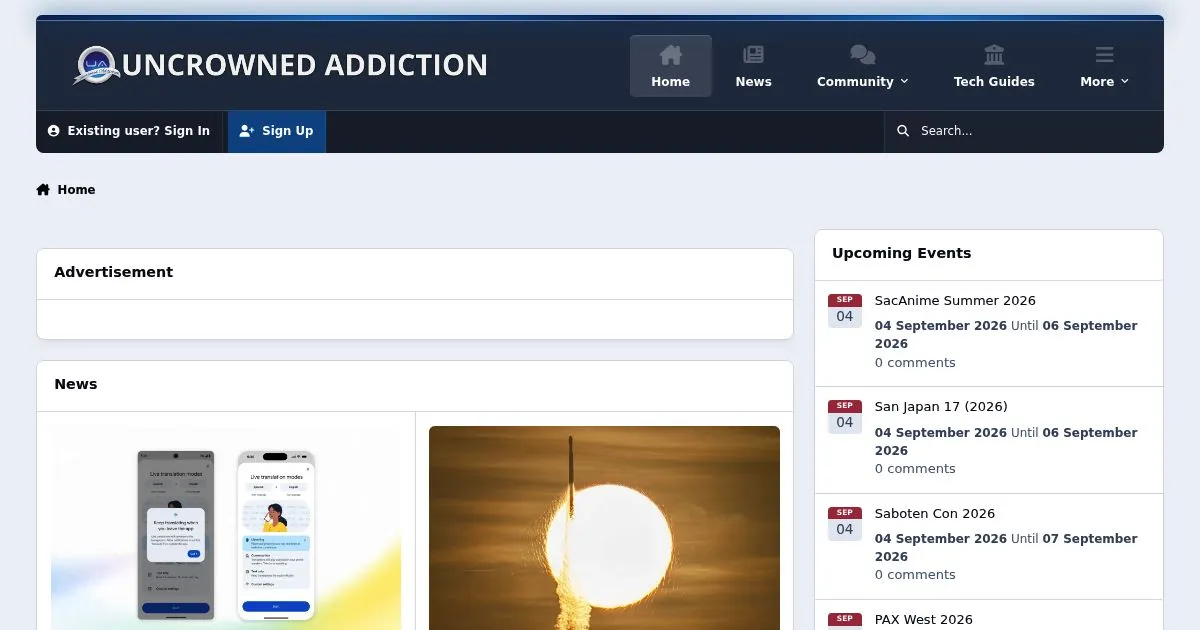
Task: Click the SEP 04 date badge for San Japan 17
Action: coord(845,417)
